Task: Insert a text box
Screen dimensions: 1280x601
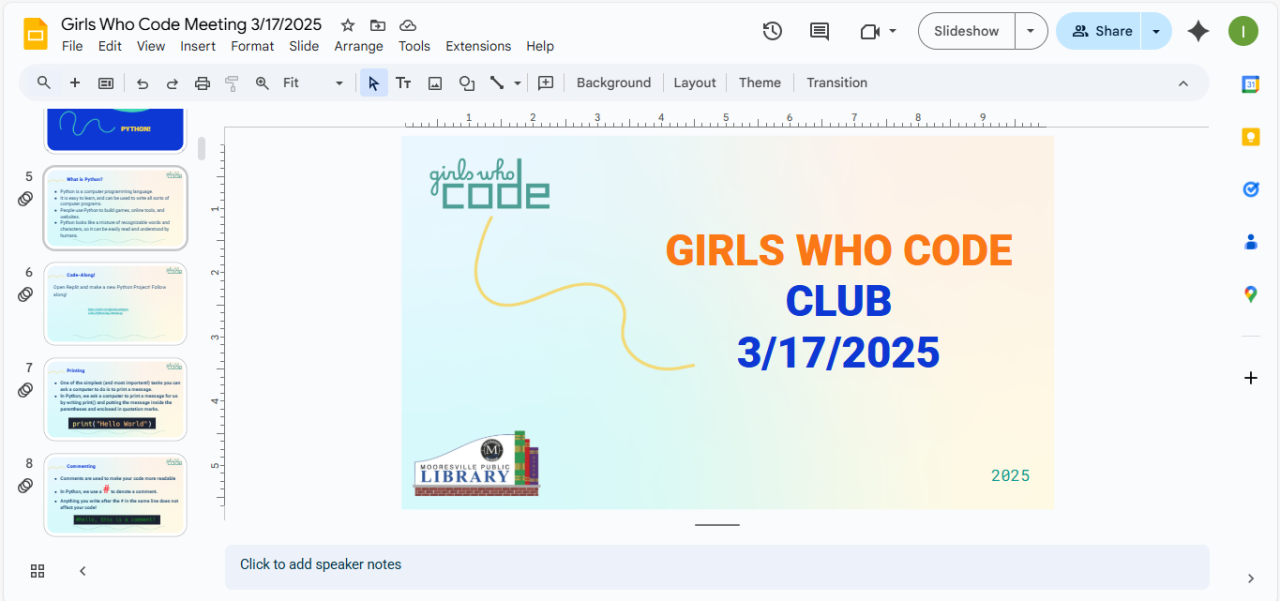Action: pyautogui.click(x=404, y=83)
